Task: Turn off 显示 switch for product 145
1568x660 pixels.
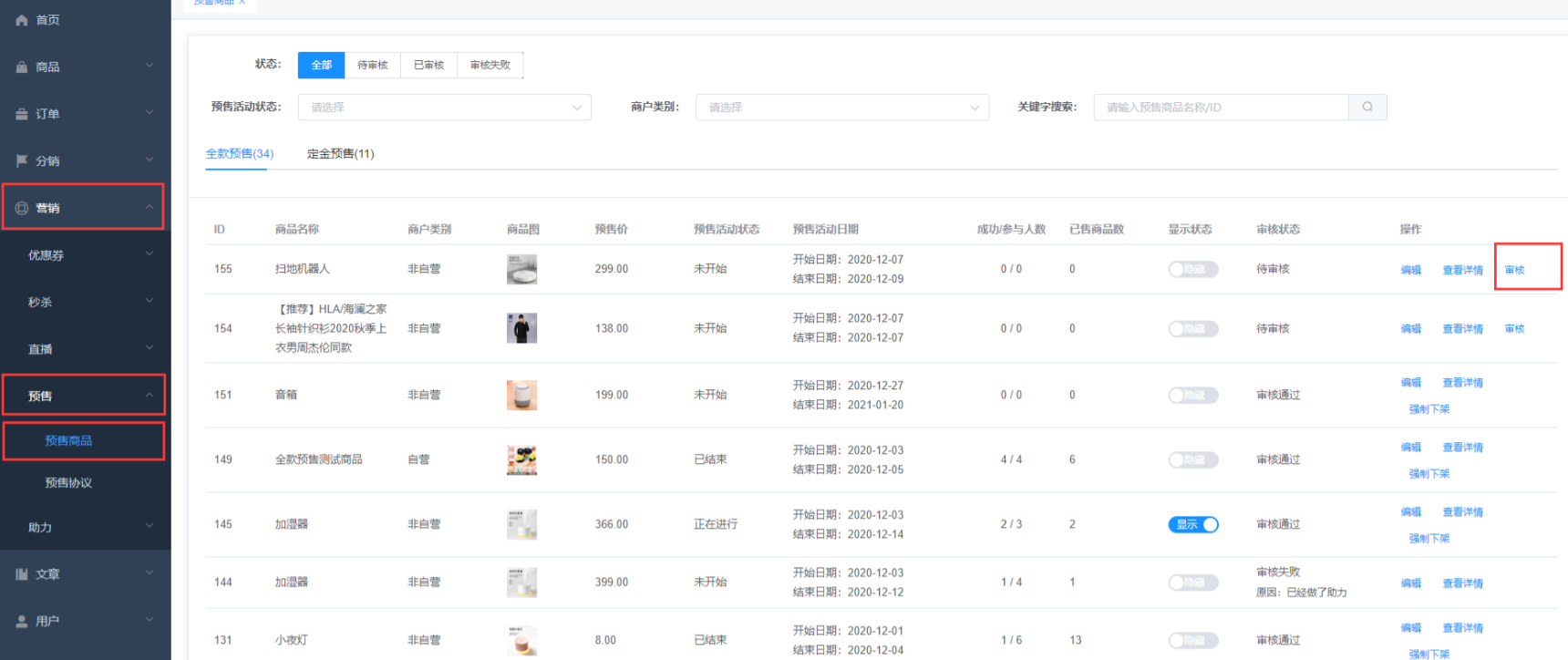Action: pos(1193,525)
